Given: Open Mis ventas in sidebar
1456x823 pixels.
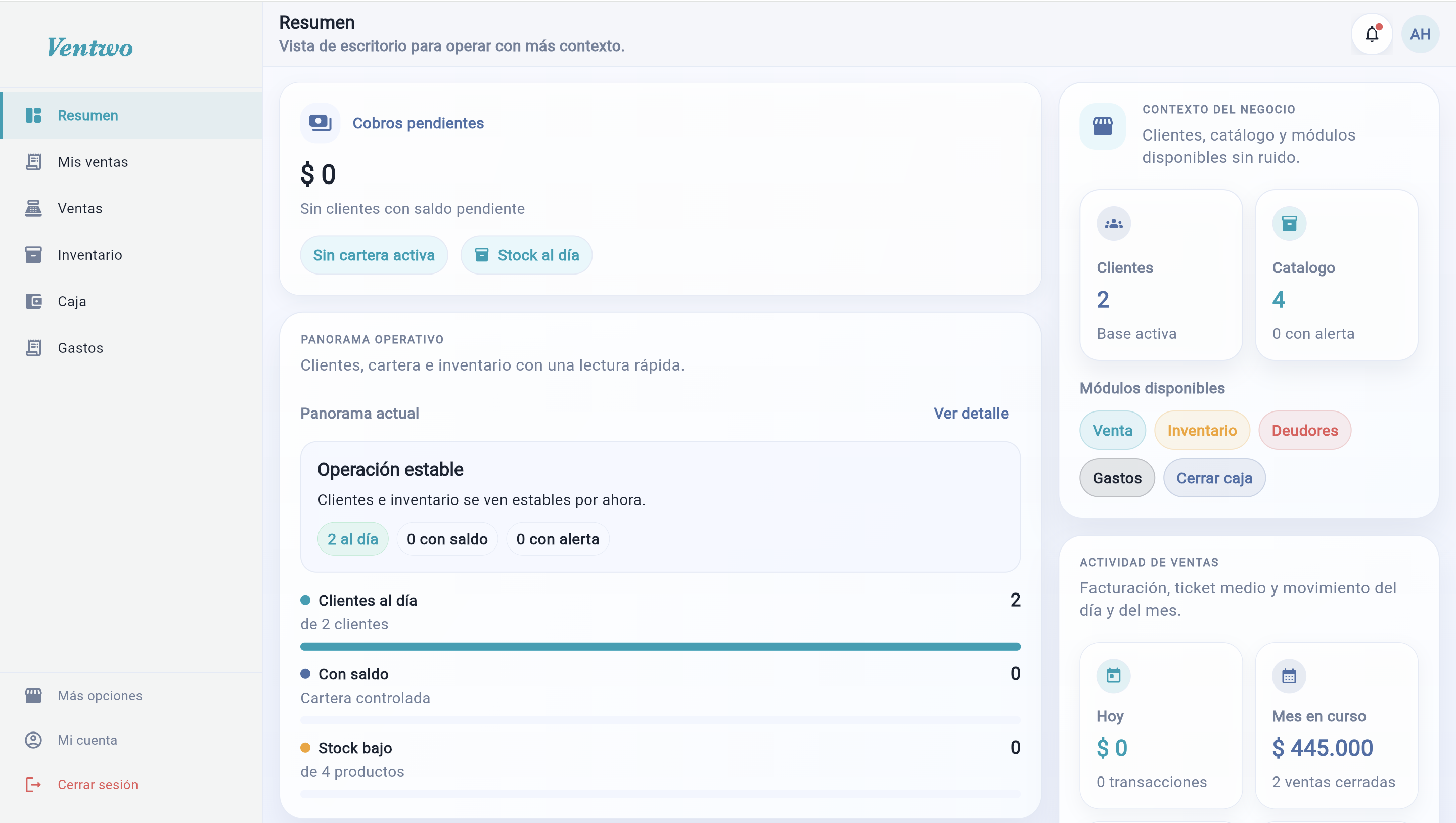Looking at the screenshot, I should [x=93, y=162].
